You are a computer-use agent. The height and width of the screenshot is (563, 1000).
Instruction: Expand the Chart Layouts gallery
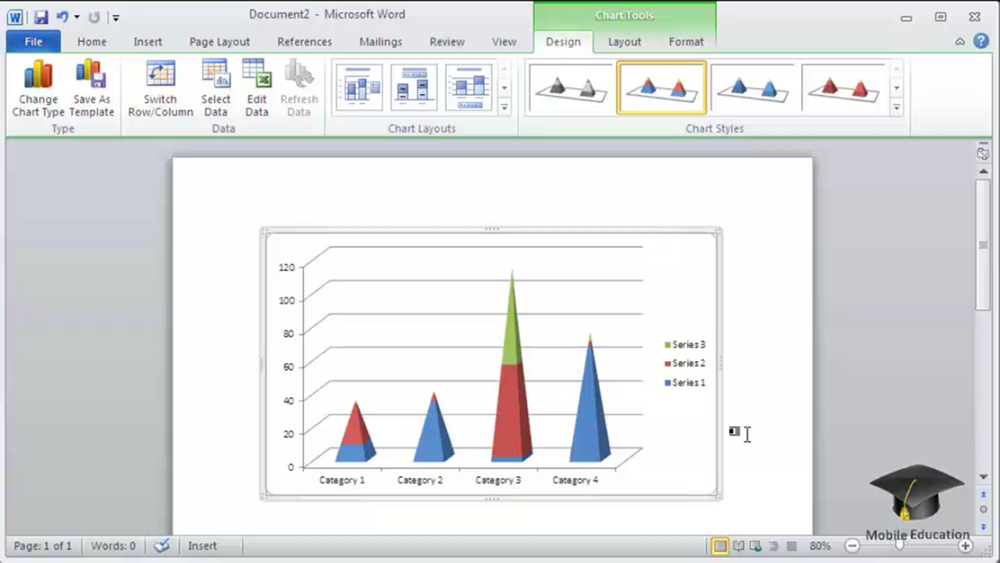tap(504, 108)
